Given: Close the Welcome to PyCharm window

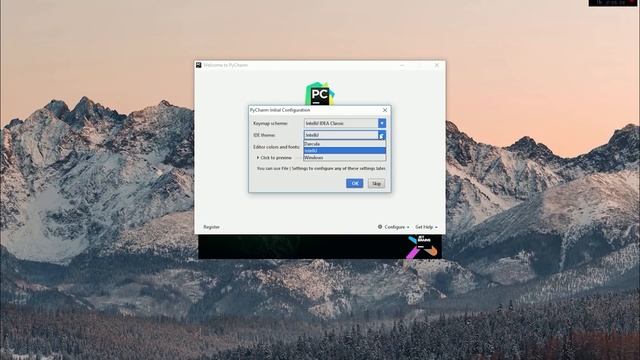Looking at the screenshot, I should [437, 65].
